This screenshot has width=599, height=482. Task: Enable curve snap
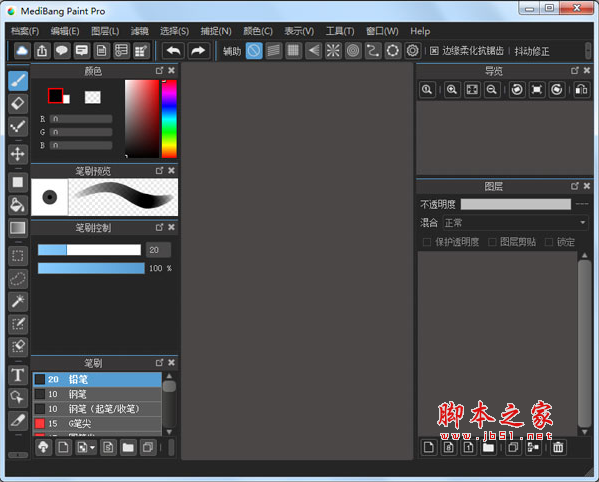pos(373,51)
